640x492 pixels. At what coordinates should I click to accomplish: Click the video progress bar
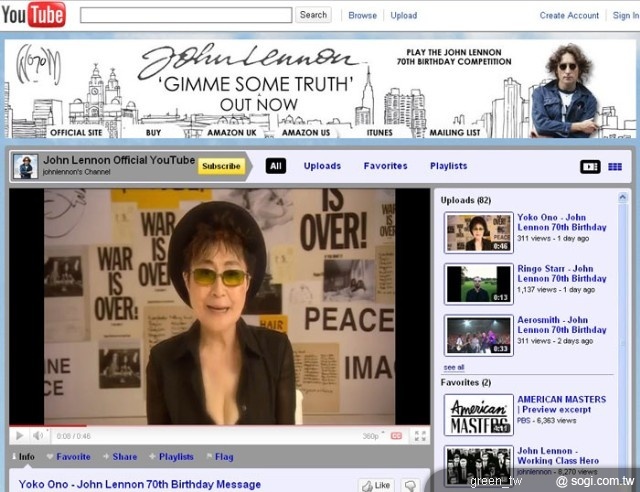pyautogui.click(x=220, y=426)
